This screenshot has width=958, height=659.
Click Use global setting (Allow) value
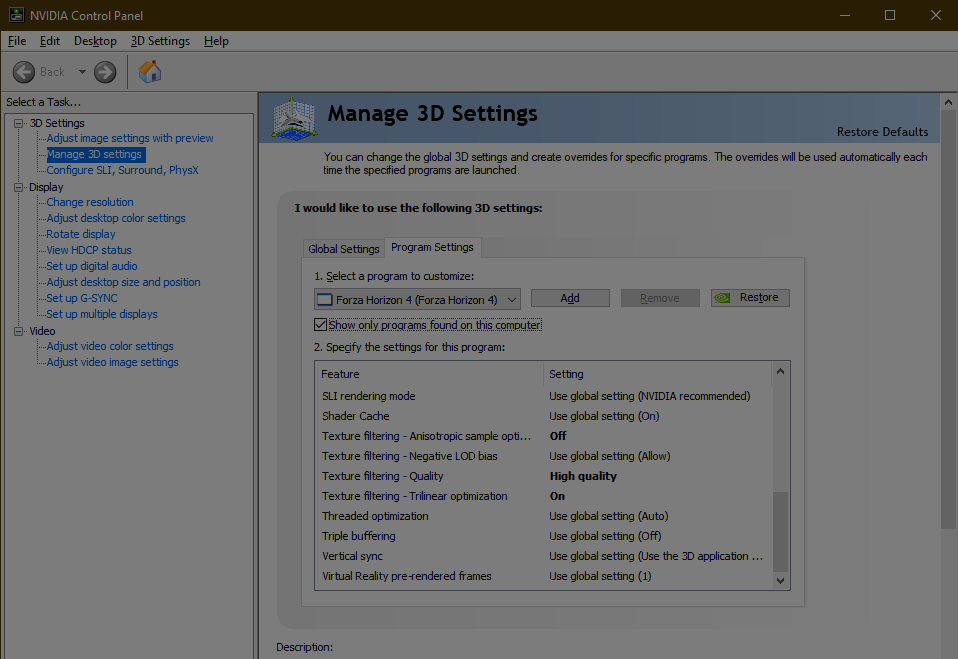click(x=609, y=456)
